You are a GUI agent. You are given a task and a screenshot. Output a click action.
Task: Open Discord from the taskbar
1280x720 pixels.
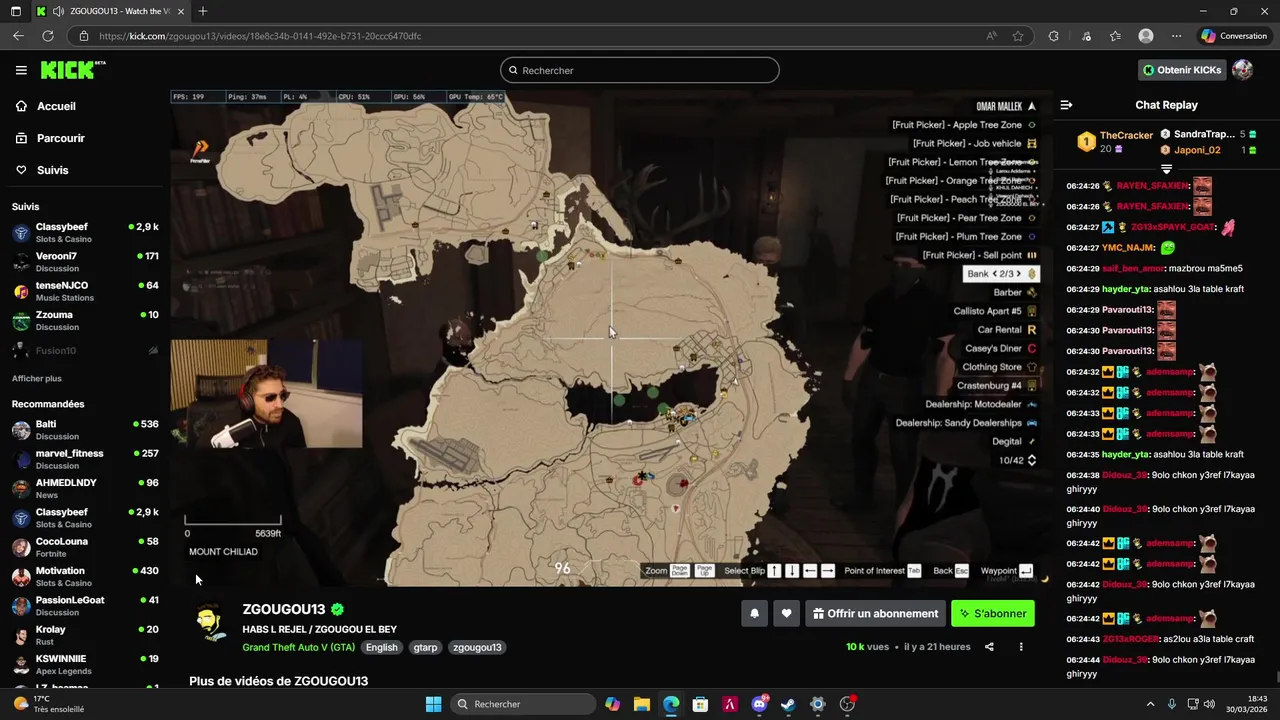(x=759, y=704)
